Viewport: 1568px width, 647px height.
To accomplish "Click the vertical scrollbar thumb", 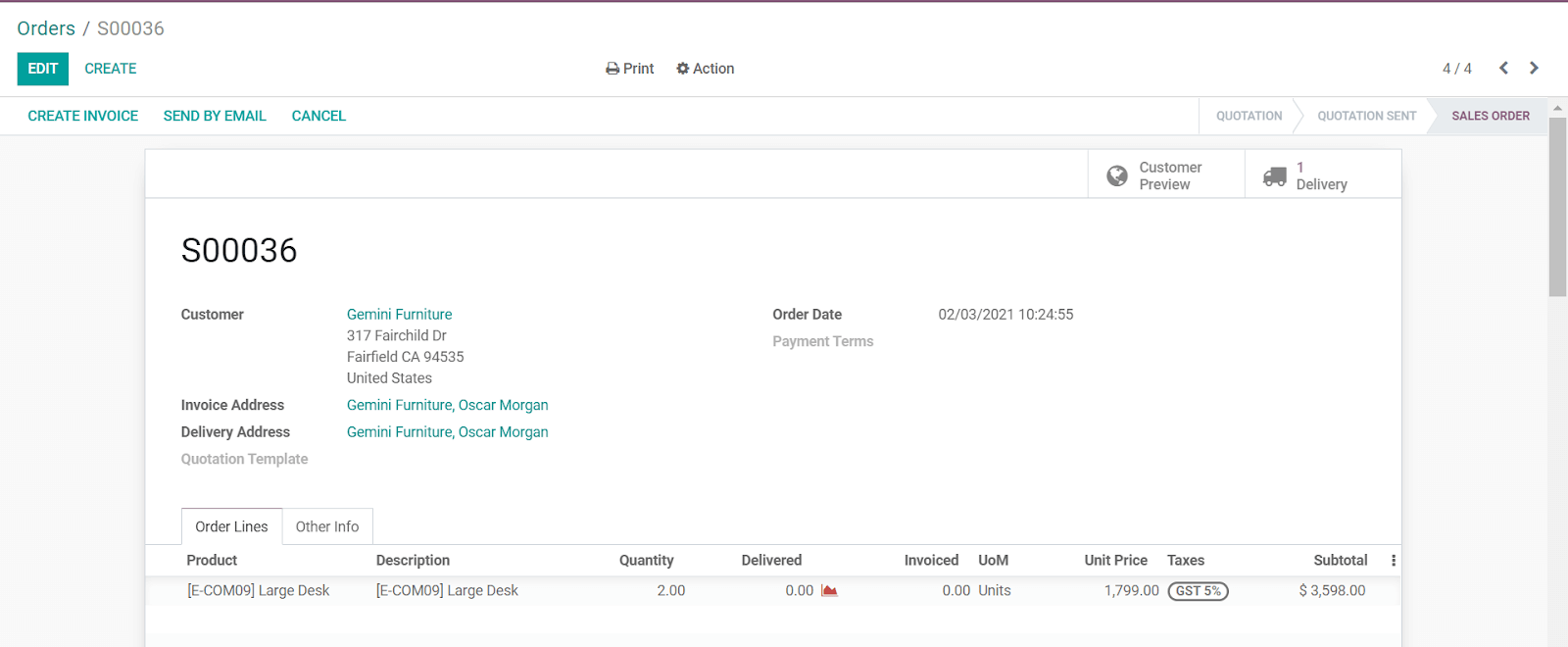I will pos(1557,206).
